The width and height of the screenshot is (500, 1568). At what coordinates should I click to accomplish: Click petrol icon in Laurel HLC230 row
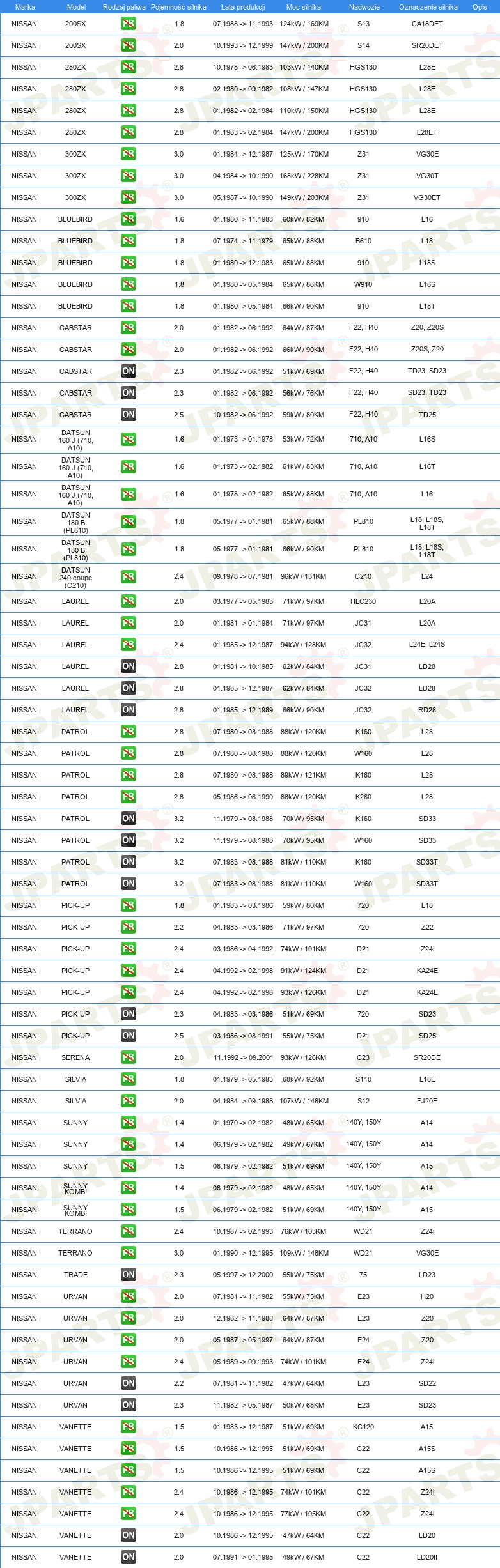point(129,601)
